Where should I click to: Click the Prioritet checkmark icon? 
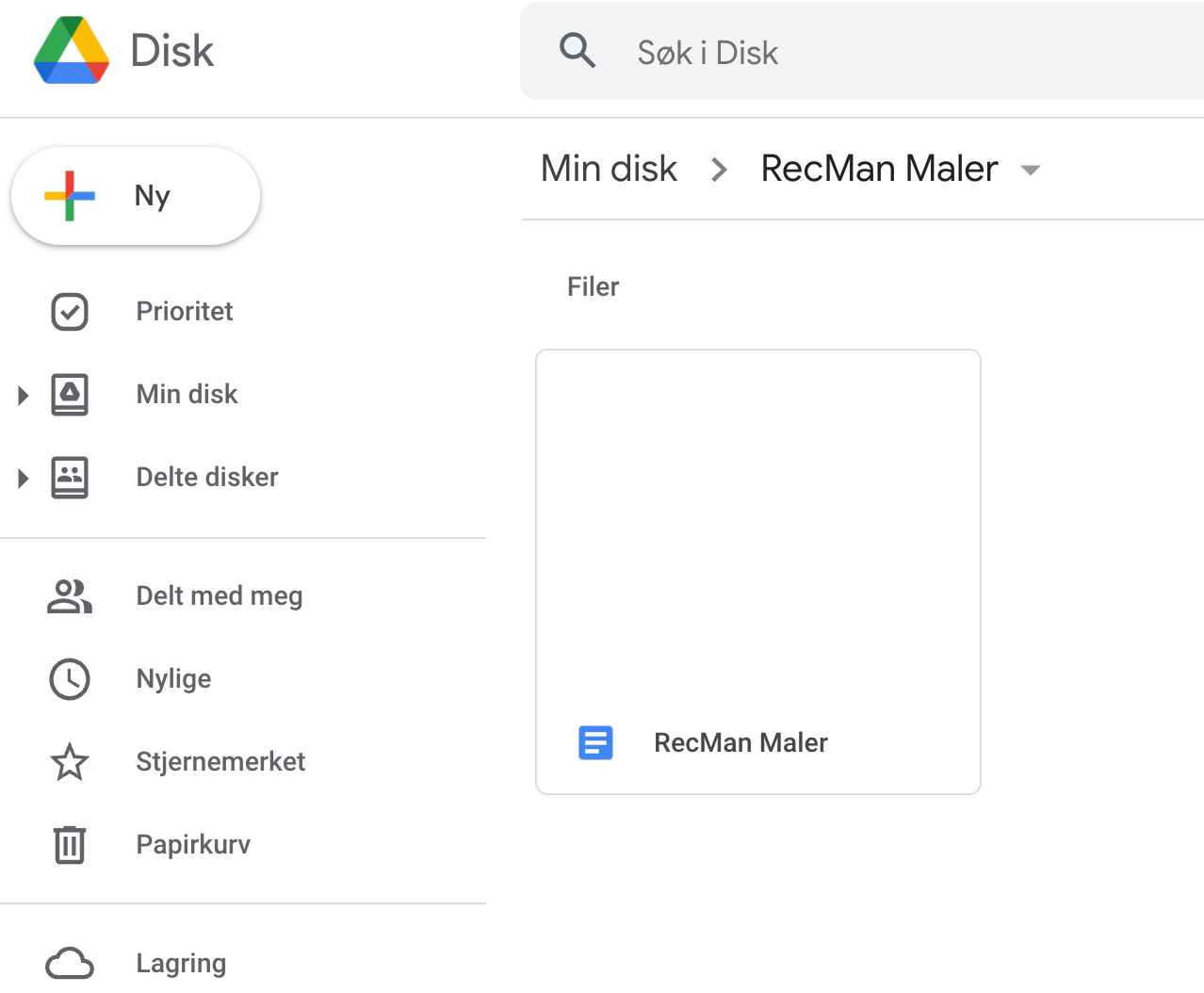click(x=70, y=312)
